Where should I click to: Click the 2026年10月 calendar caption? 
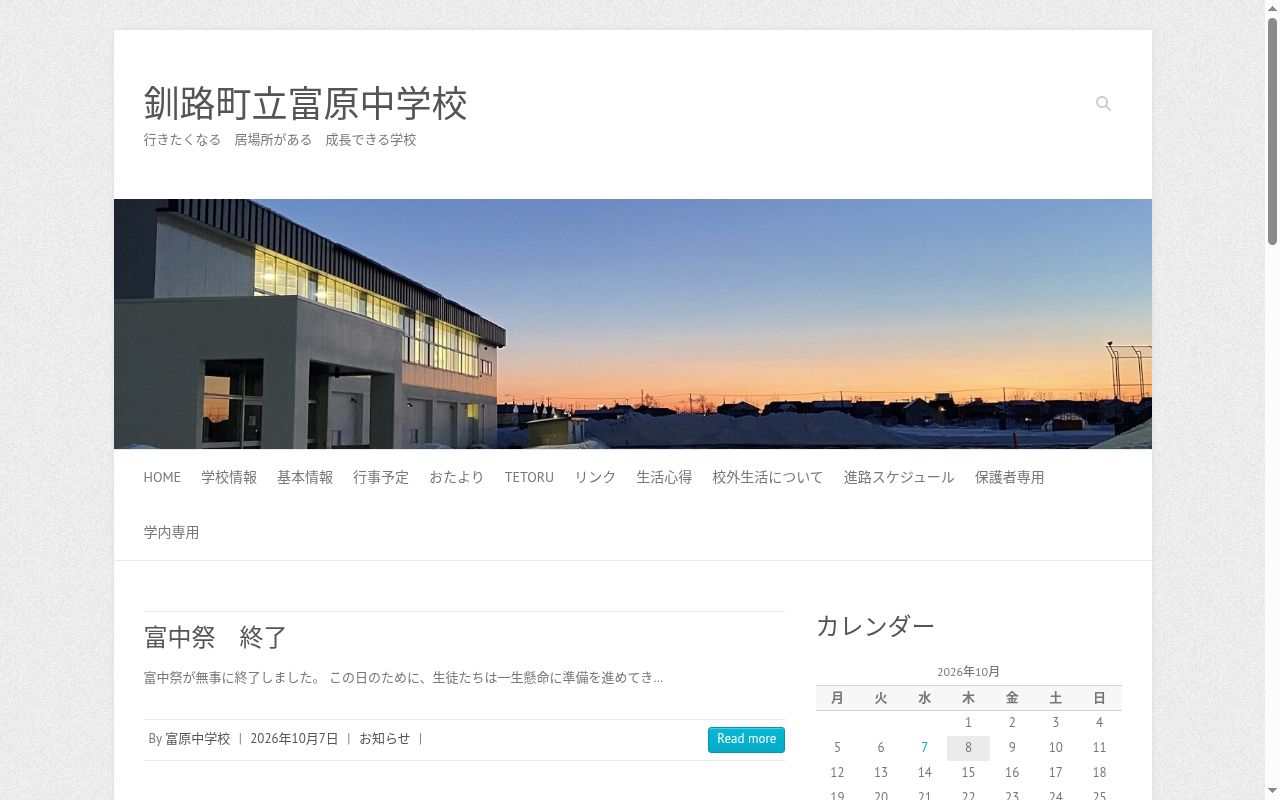968,672
